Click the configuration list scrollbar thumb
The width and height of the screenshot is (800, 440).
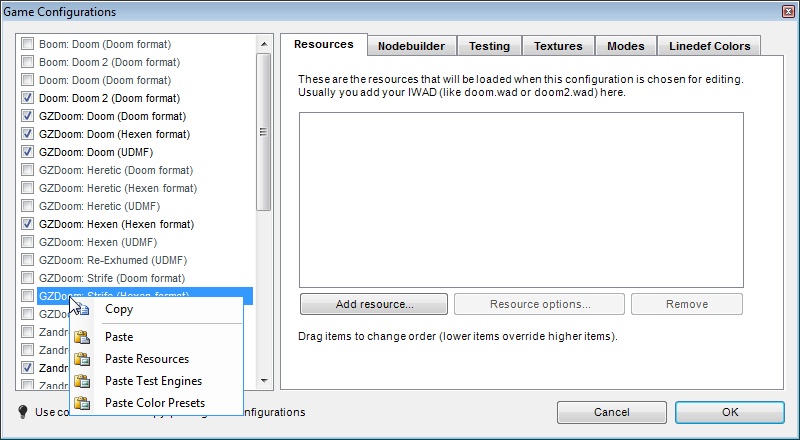click(x=264, y=132)
